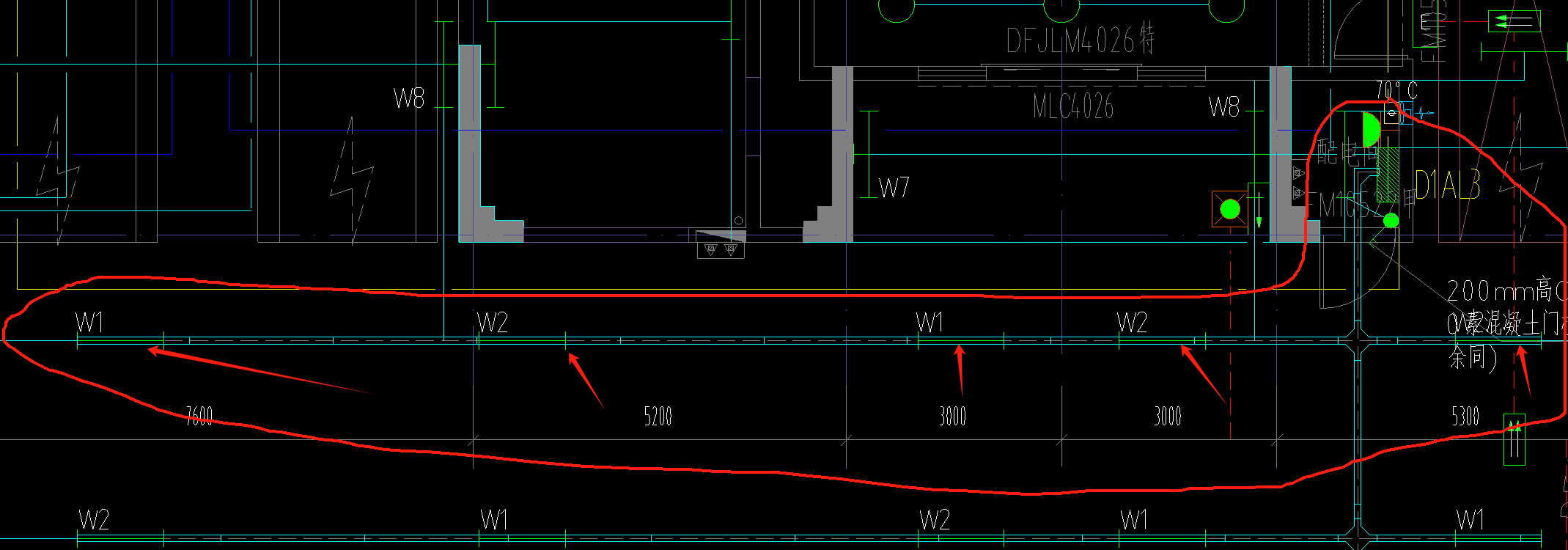Select the green circle fire damper symbol in red square
The height and width of the screenshot is (550, 1568).
pos(1230,209)
